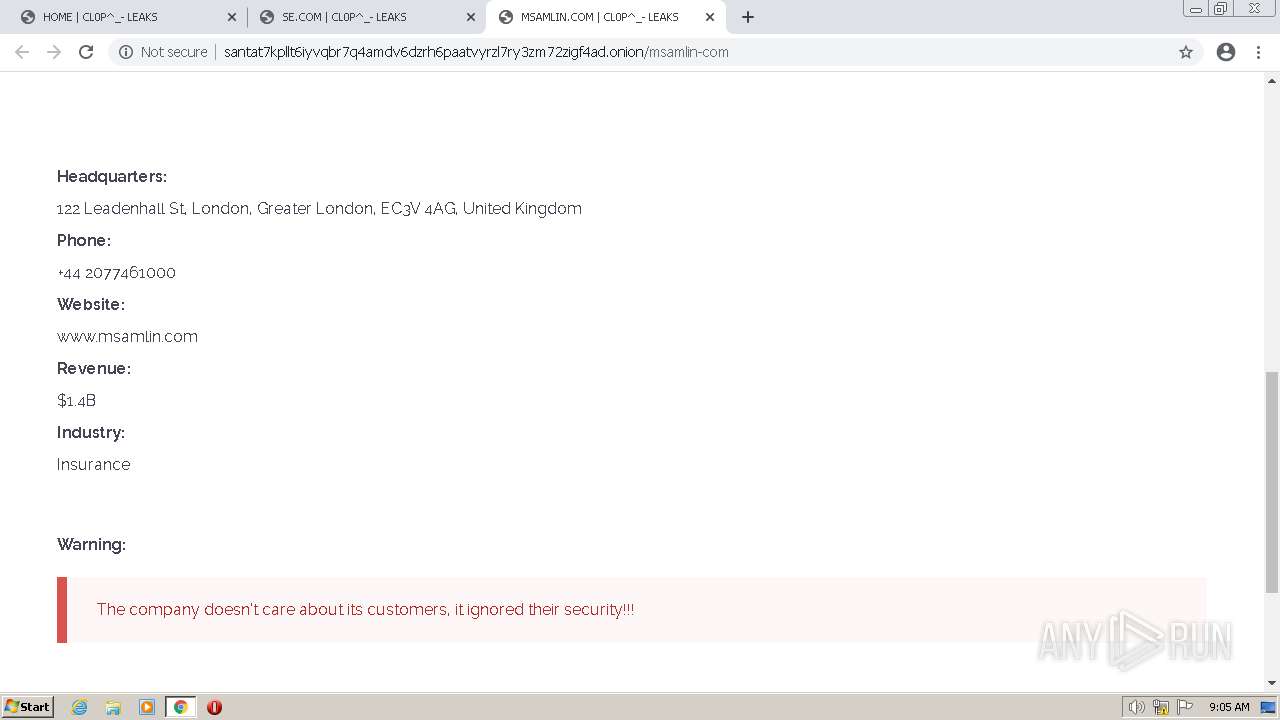Launch Internet Explorer from taskbar
This screenshot has height=720, width=1280.
80,707
